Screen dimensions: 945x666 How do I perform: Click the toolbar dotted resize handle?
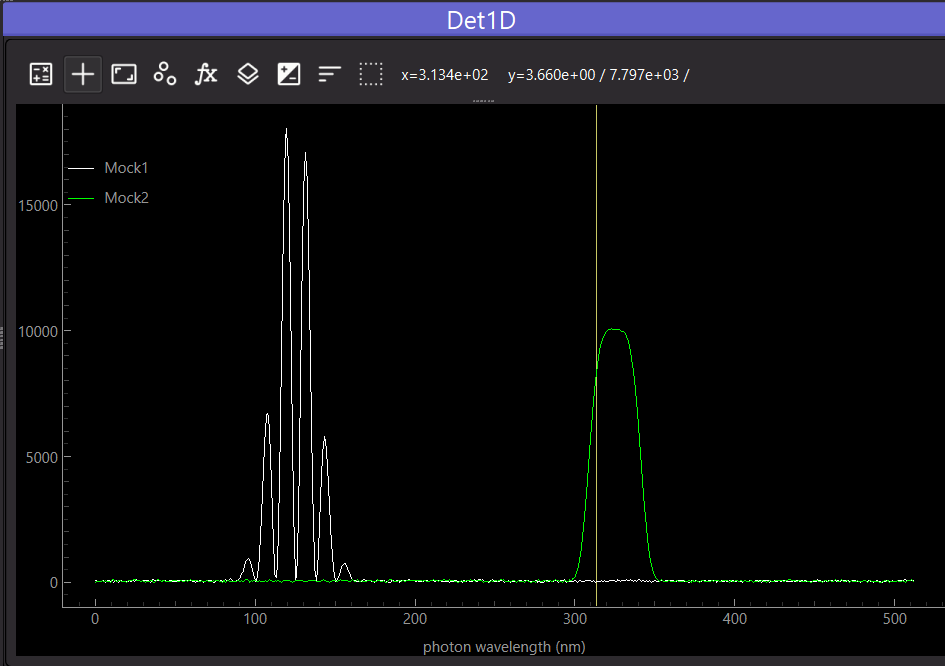coord(483,101)
